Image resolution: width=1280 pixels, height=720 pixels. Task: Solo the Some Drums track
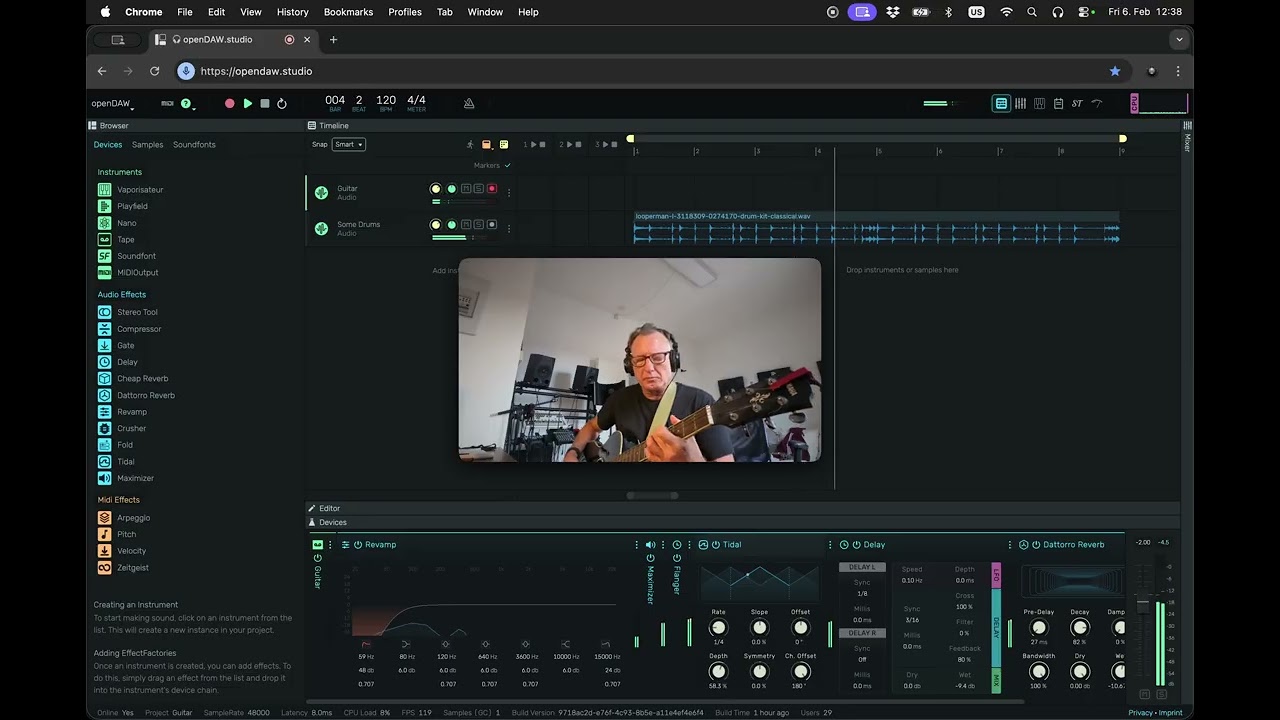click(x=478, y=225)
